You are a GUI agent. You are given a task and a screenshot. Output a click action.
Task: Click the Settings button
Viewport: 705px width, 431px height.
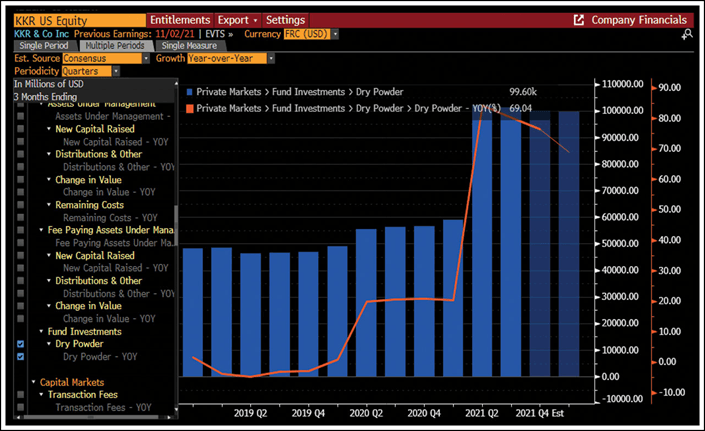[x=286, y=20]
